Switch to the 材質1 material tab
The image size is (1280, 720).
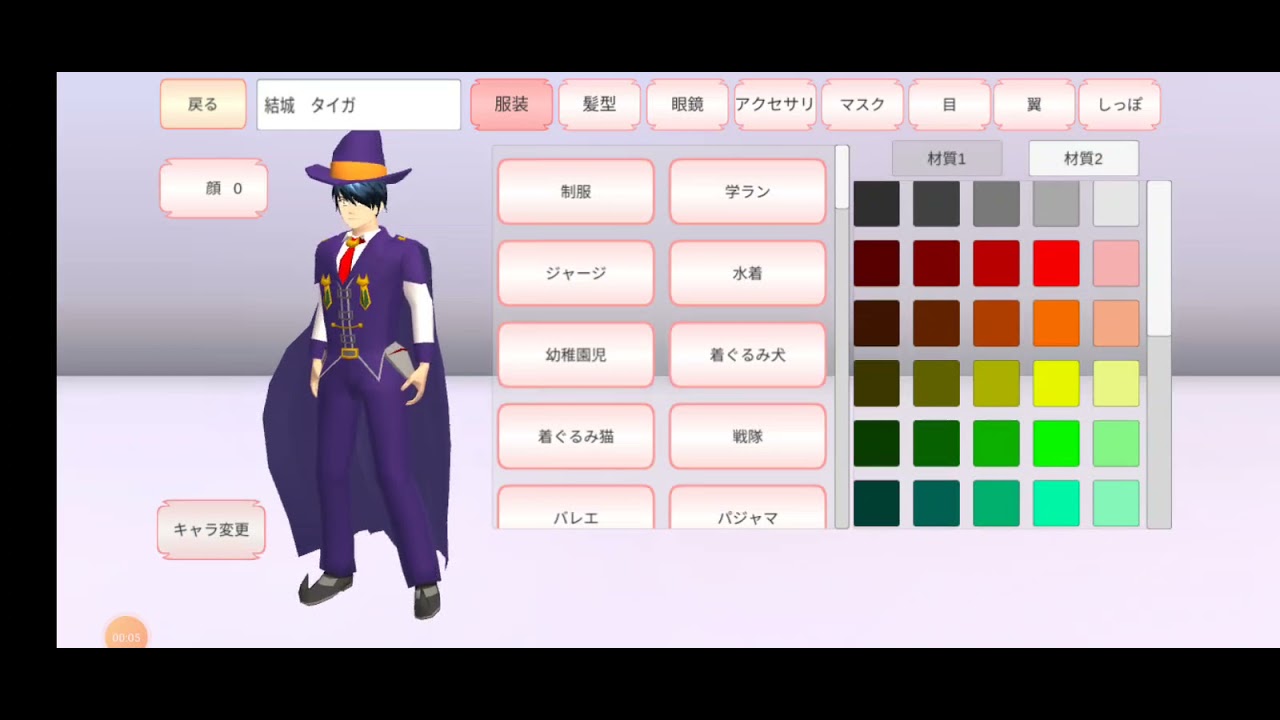click(947, 158)
